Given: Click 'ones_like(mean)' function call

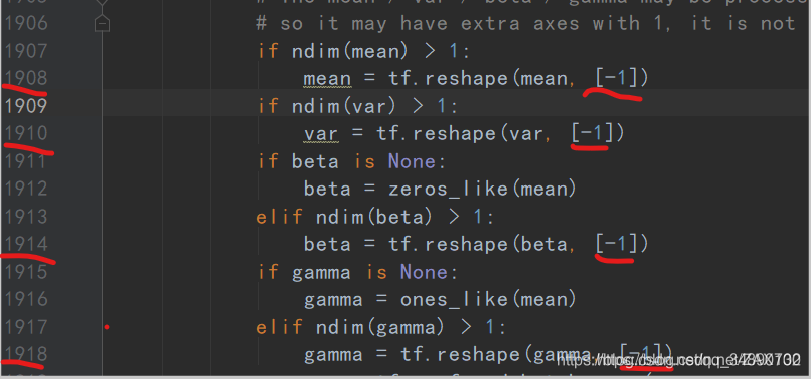Looking at the screenshot, I should point(488,300).
